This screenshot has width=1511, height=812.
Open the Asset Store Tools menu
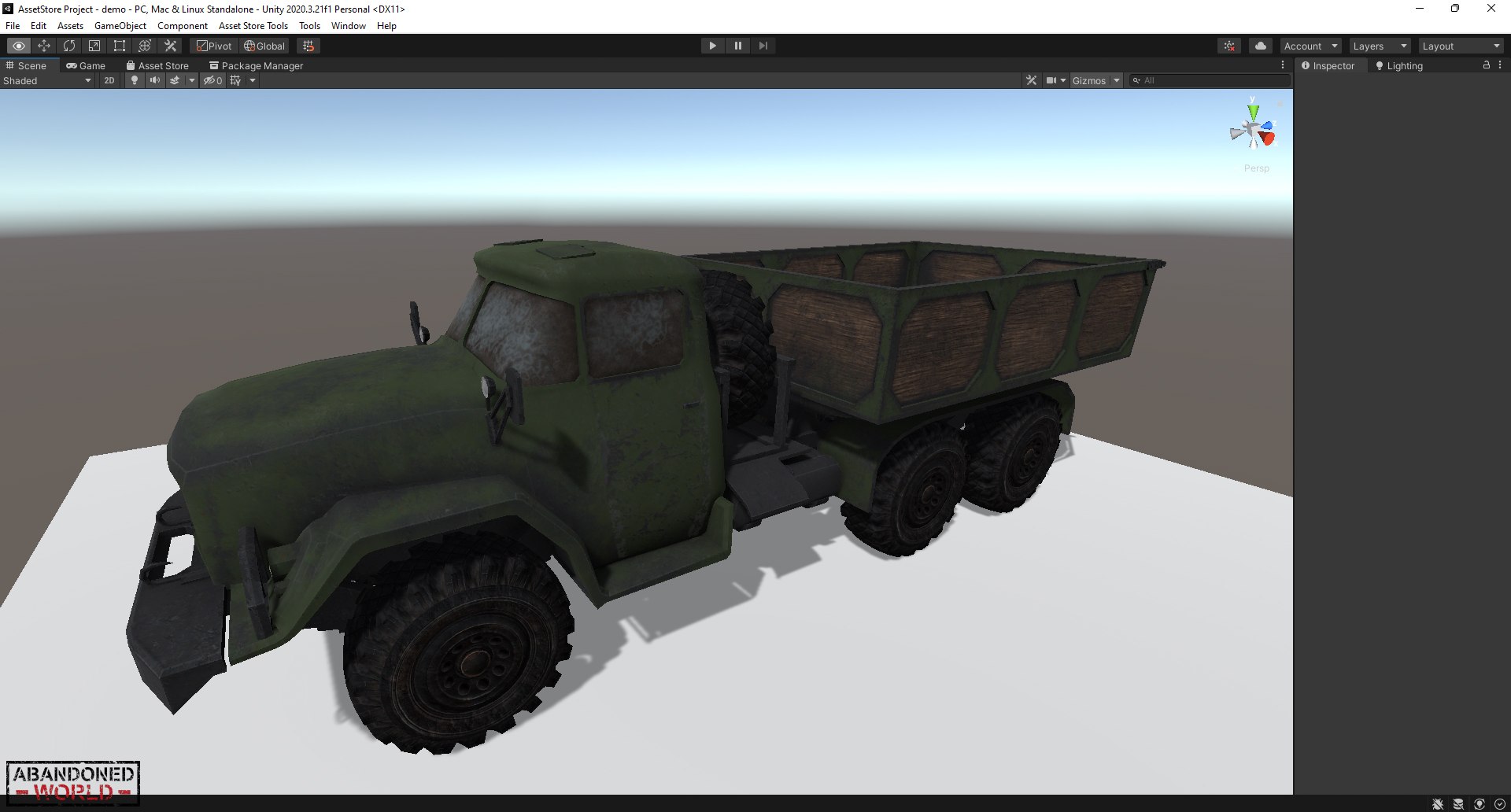click(x=253, y=26)
